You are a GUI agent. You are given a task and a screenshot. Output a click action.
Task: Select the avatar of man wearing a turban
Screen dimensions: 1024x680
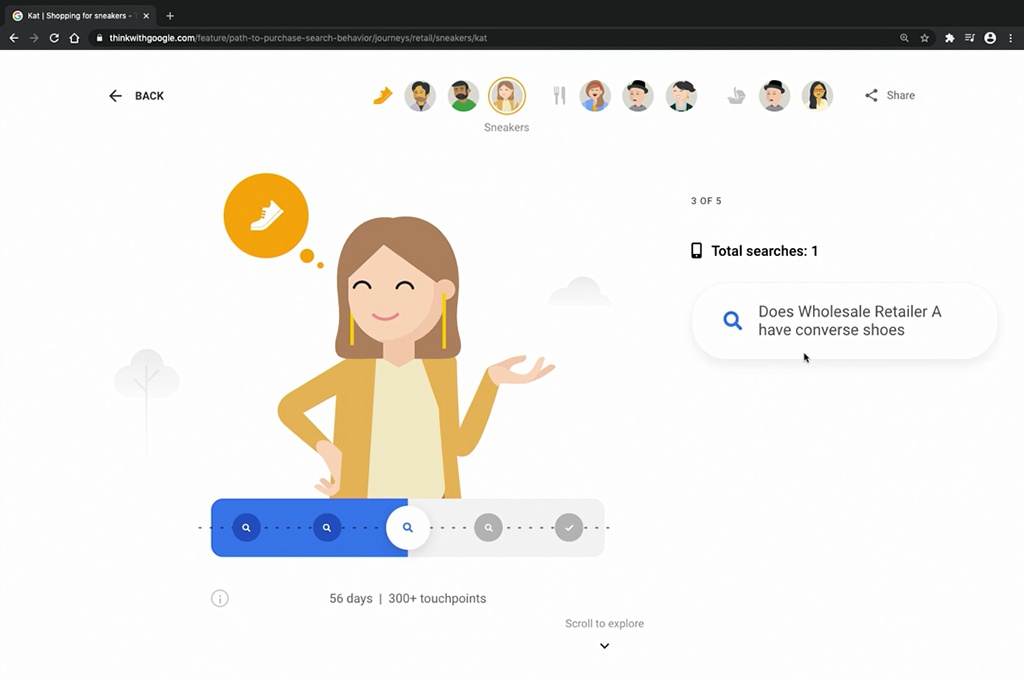420,96
